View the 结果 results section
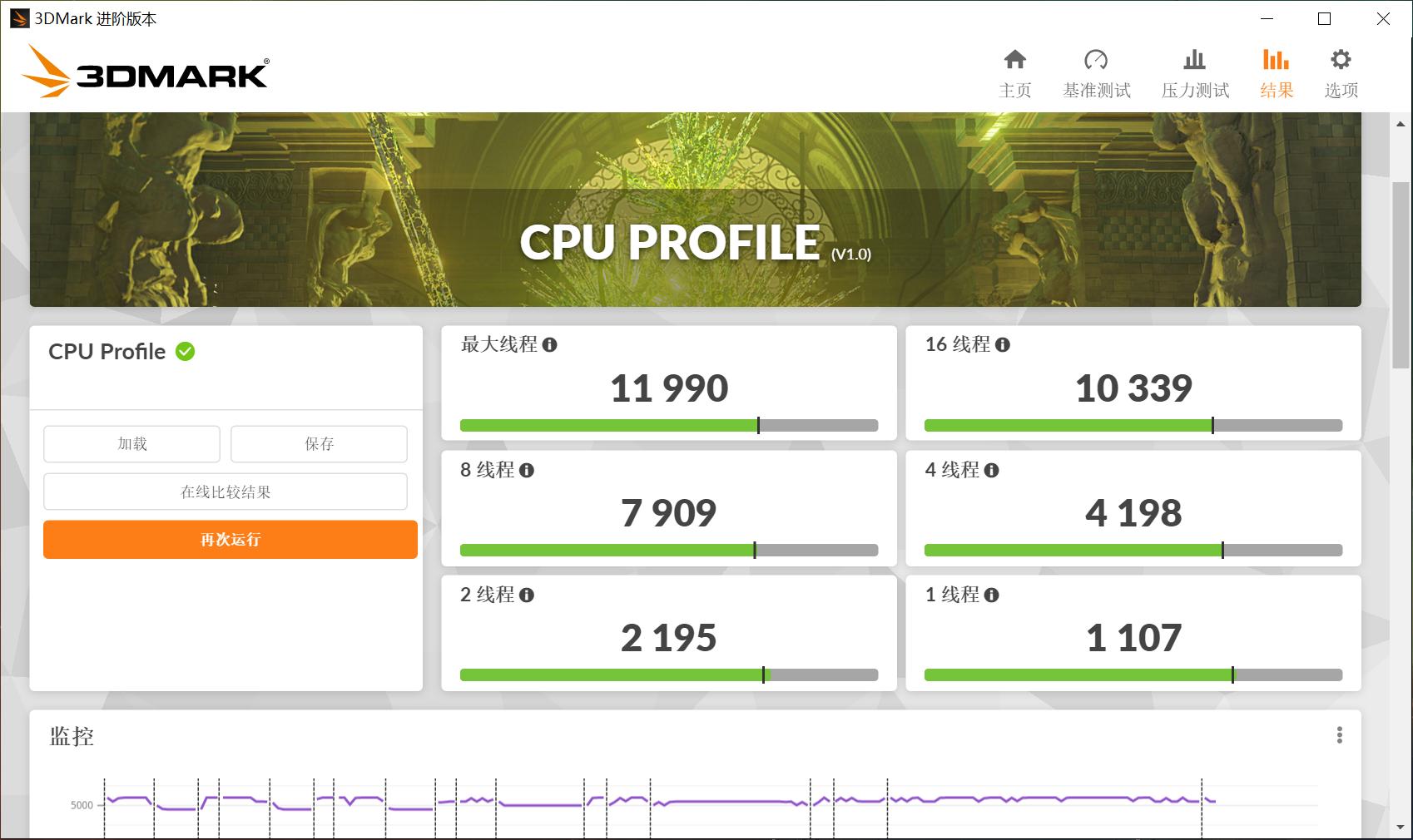 pyautogui.click(x=1275, y=72)
